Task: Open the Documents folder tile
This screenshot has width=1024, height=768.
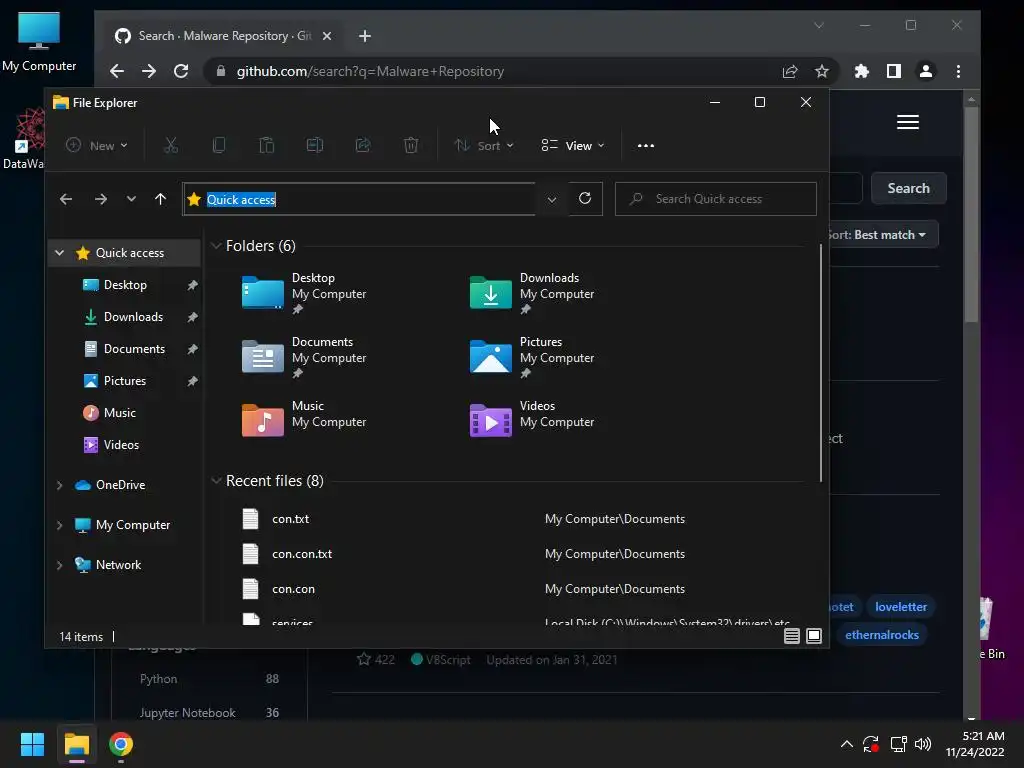Action: 304,357
